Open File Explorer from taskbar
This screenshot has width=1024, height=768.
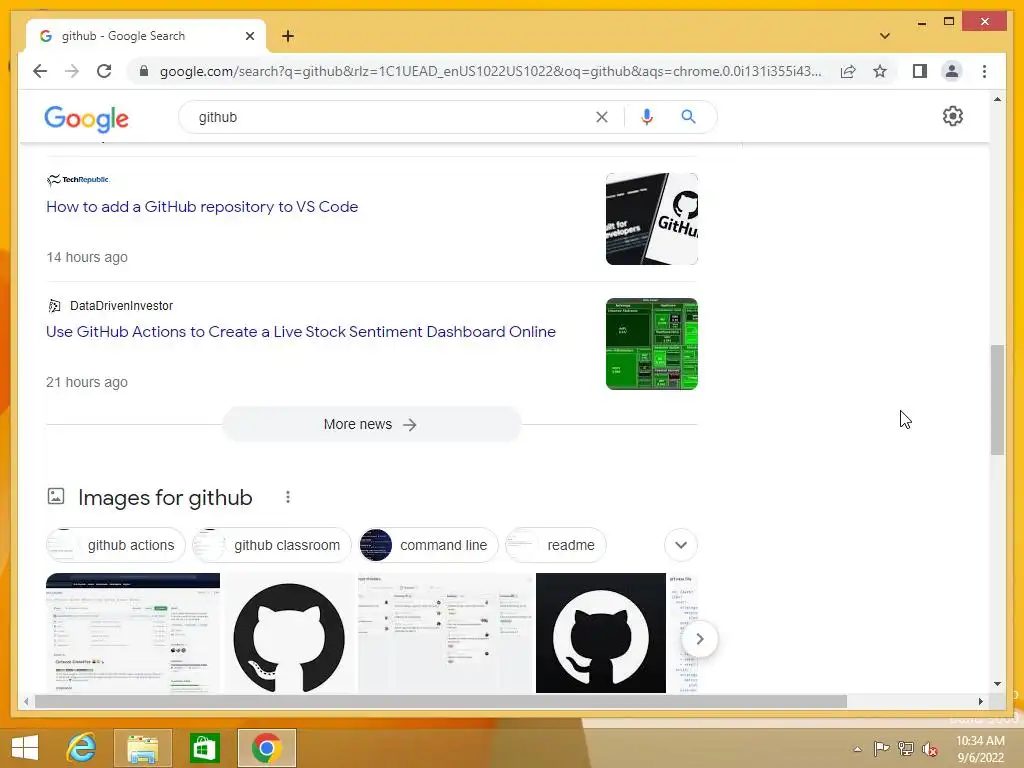tap(142, 748)
